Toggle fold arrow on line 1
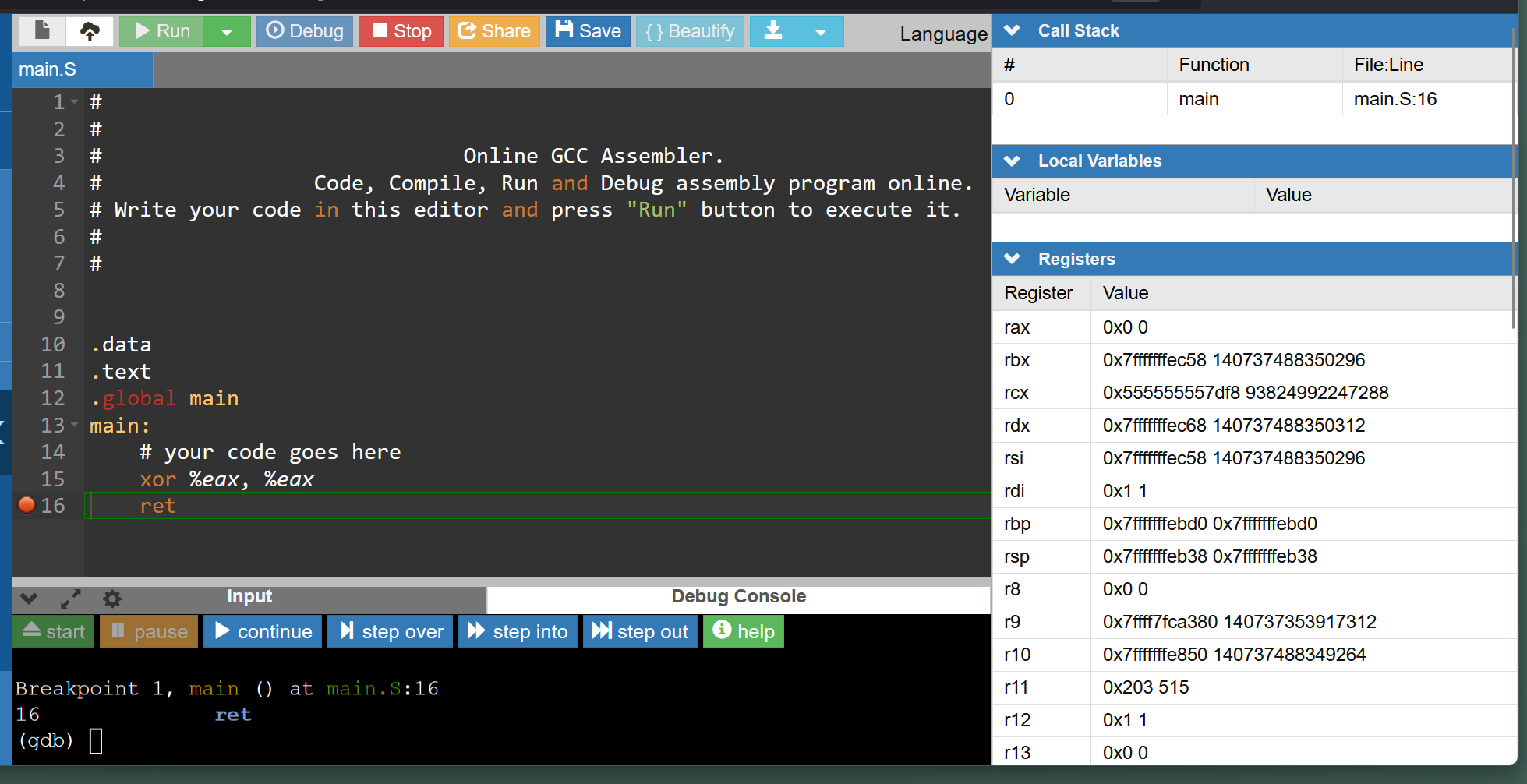The image size is (1527, 784). point(75,101)
